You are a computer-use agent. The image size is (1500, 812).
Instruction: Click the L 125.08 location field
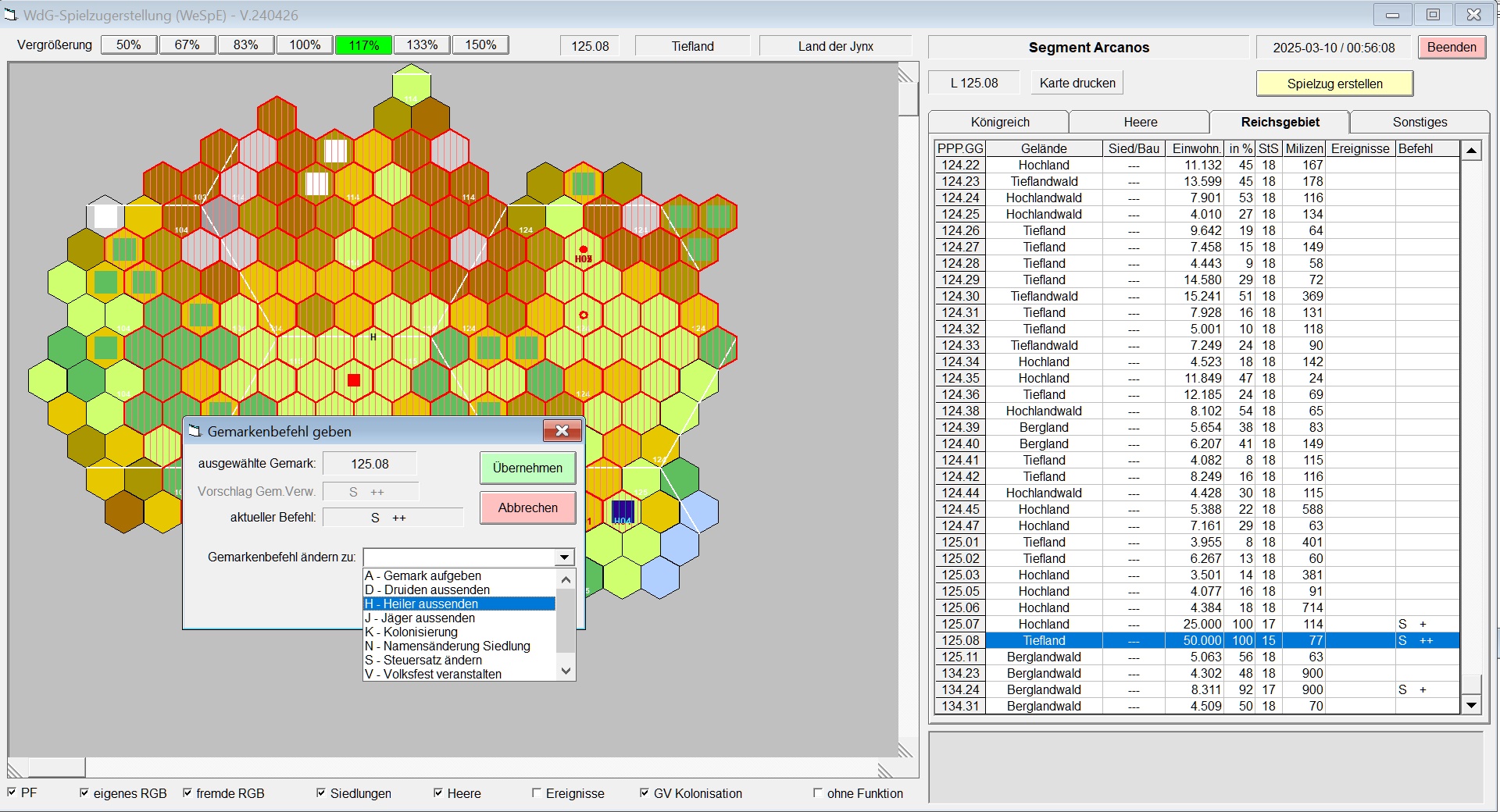pyautogui.click(x=974, y=83)
